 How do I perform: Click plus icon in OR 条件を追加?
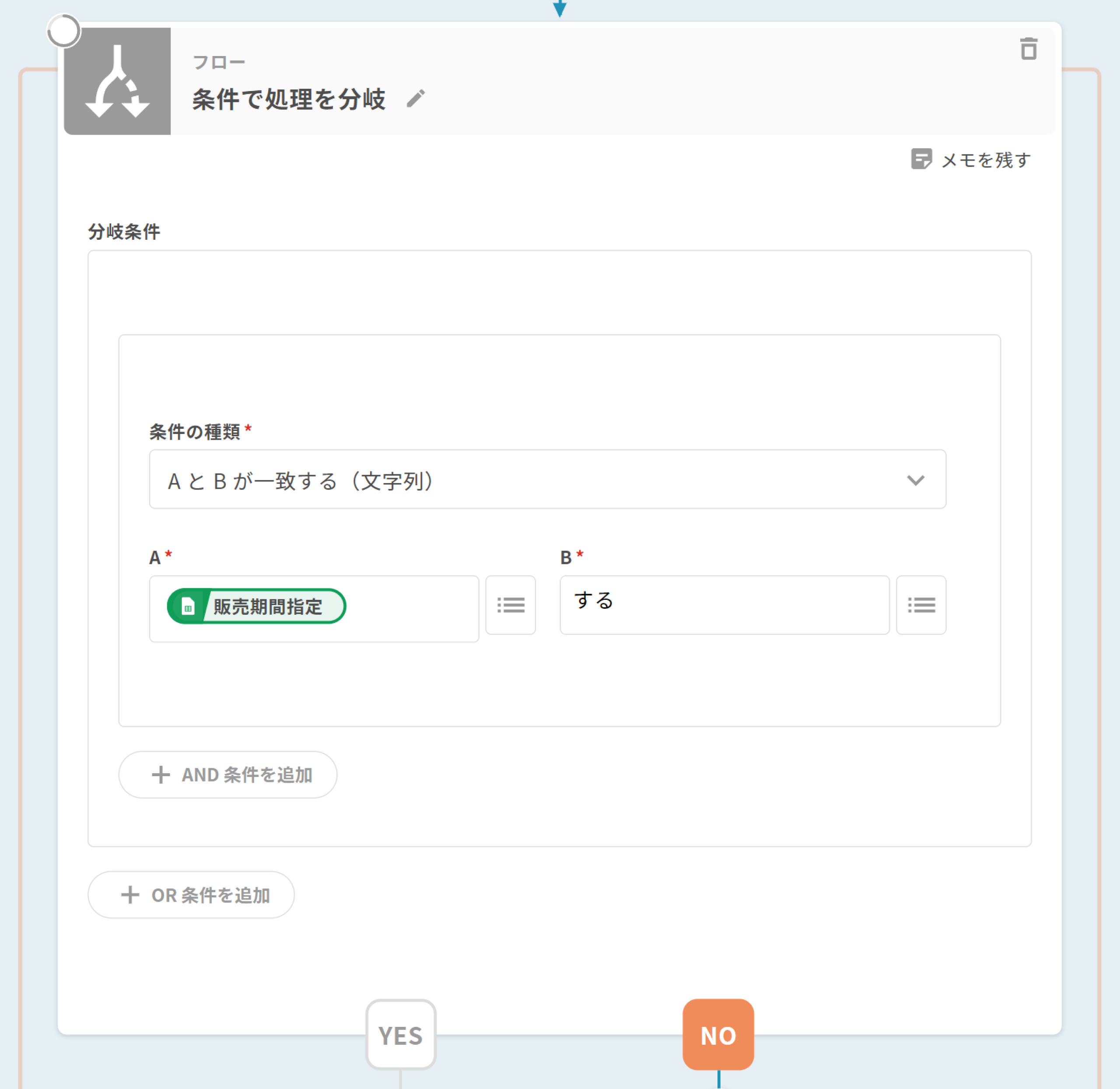pyautogui.click(x=130, y=895)
